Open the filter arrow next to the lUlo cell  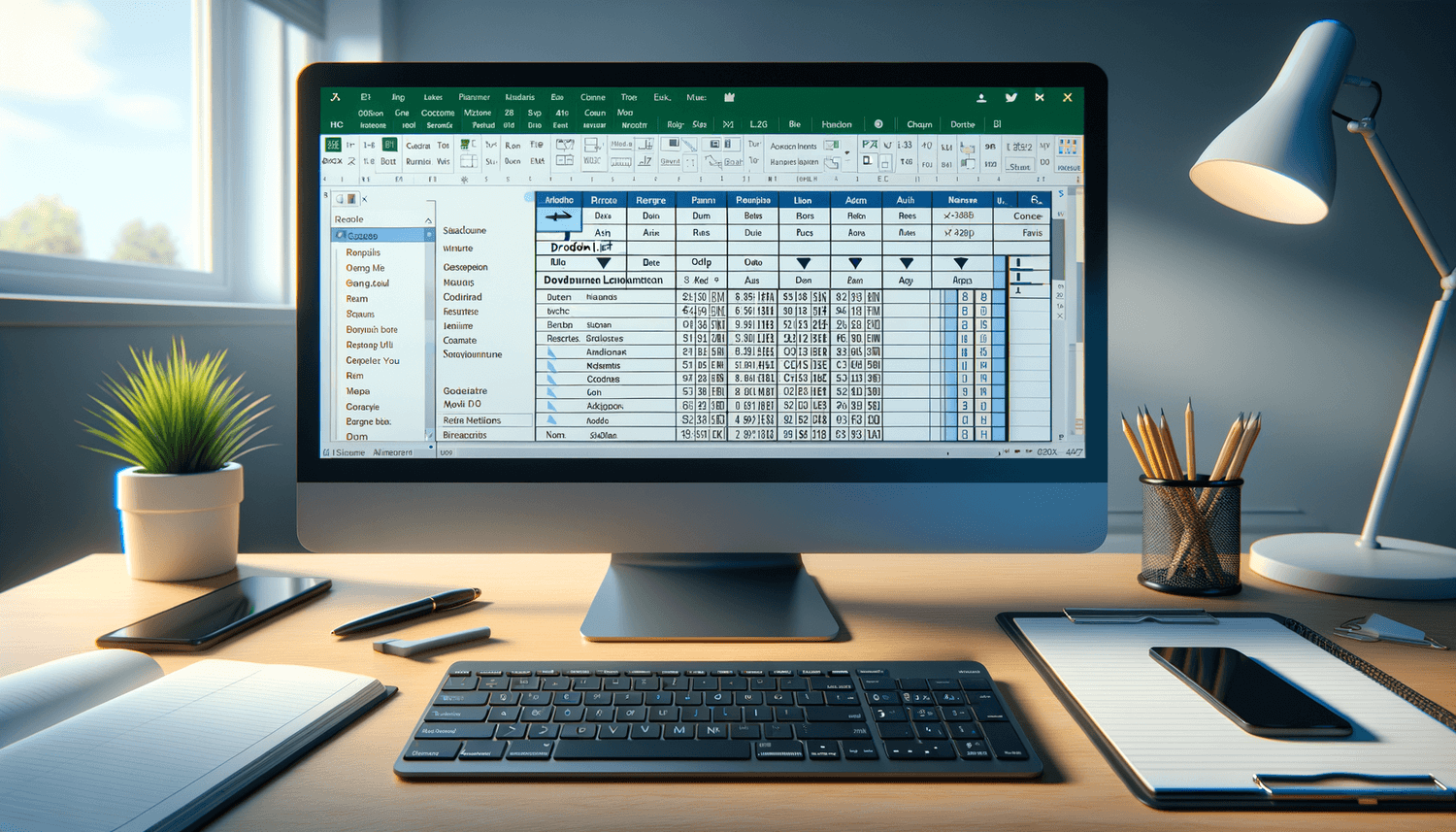pyautogui.click(x=604, y=263)
